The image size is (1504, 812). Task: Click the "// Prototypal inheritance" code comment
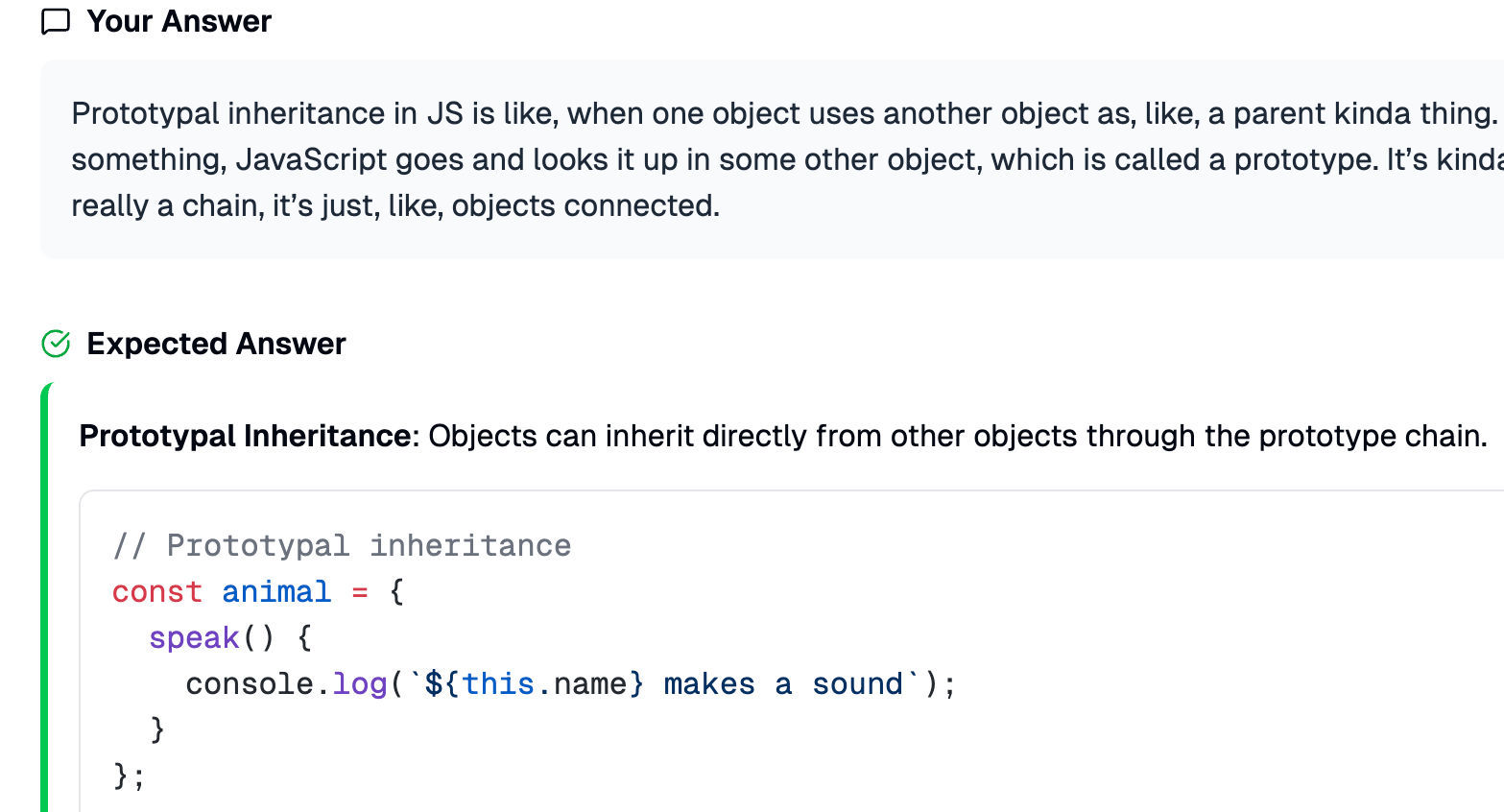342,545
